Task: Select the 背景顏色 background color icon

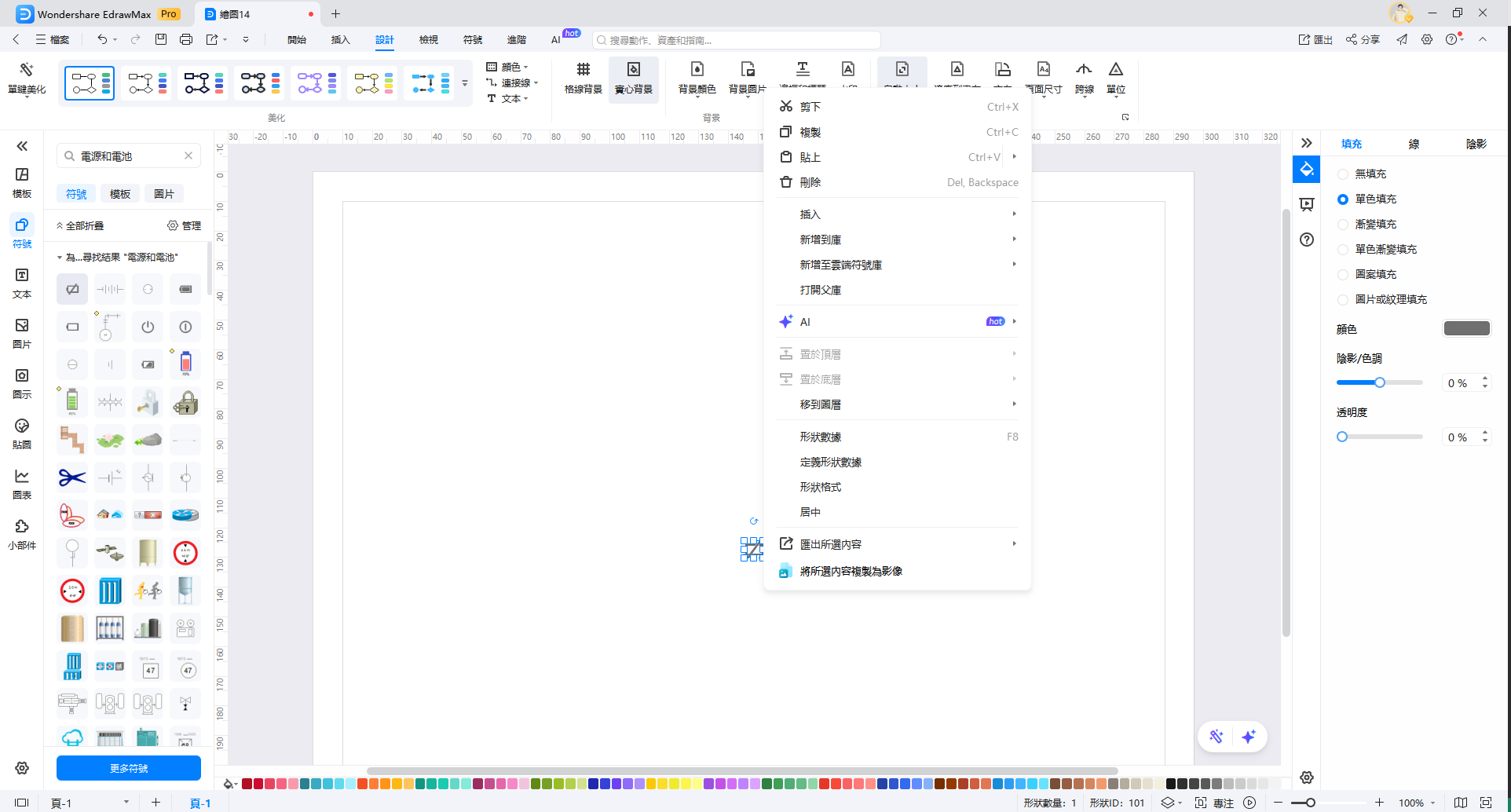Action: [x=697, y=79]
